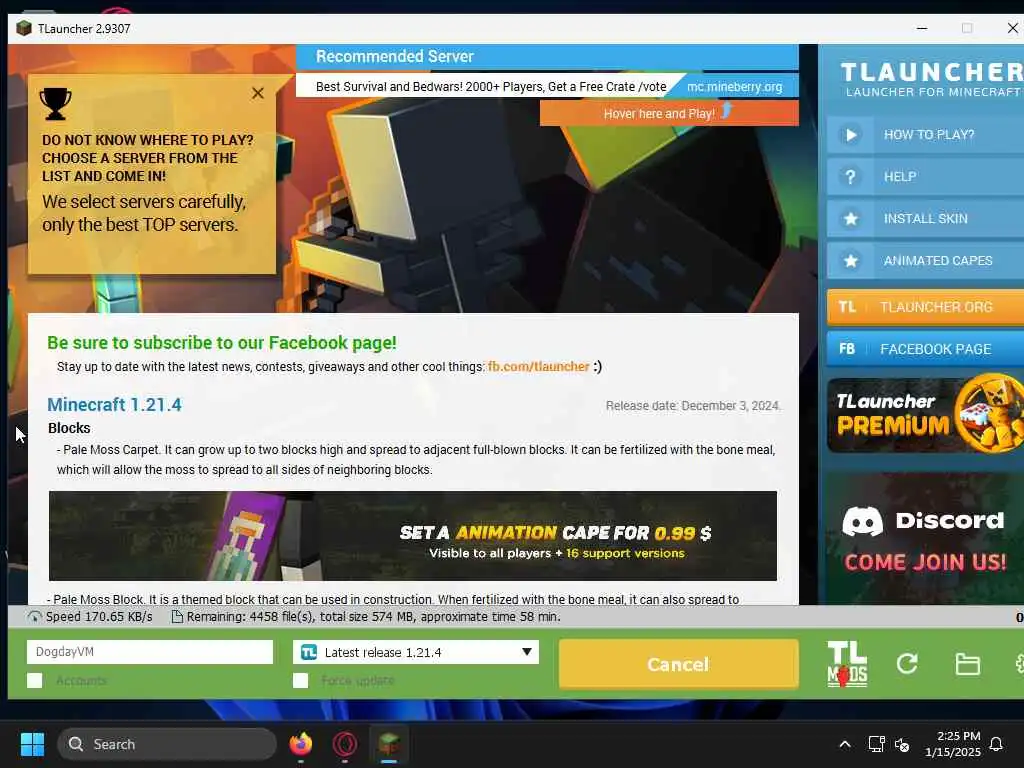The image size is (1024, 768).
Task: Toggle the Accounts checkbox
Action: coord(35,680)
